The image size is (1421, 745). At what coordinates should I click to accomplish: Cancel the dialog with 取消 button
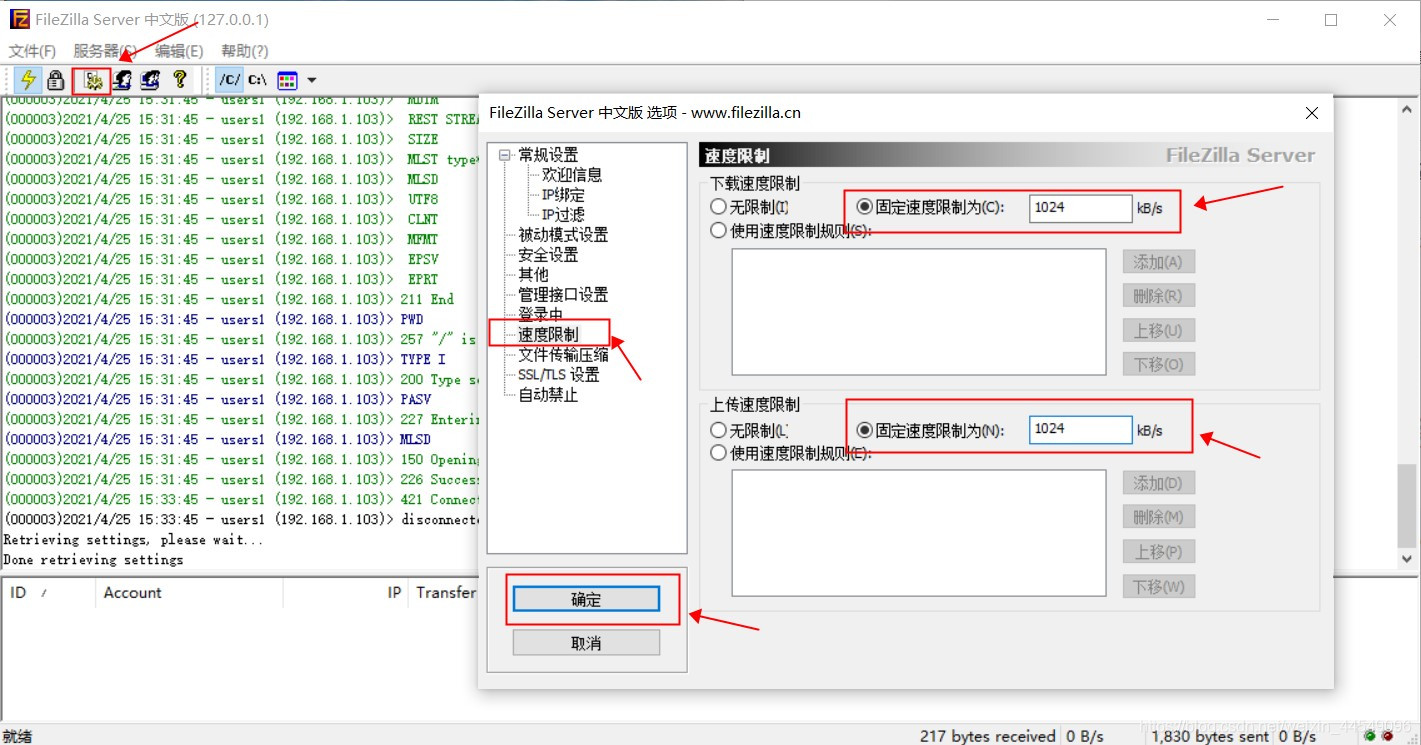click(586, 643)
